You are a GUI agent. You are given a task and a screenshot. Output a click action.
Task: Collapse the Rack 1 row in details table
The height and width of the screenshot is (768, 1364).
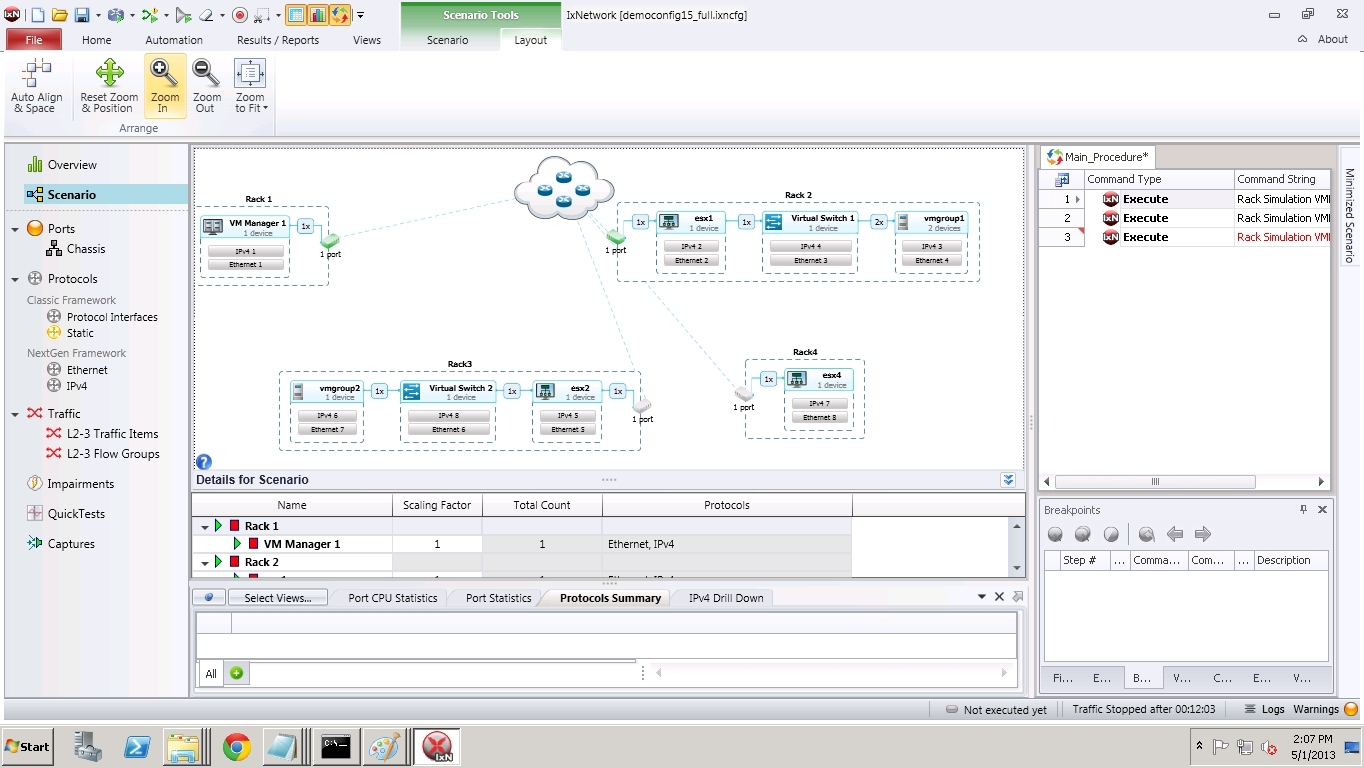(205, 527)
